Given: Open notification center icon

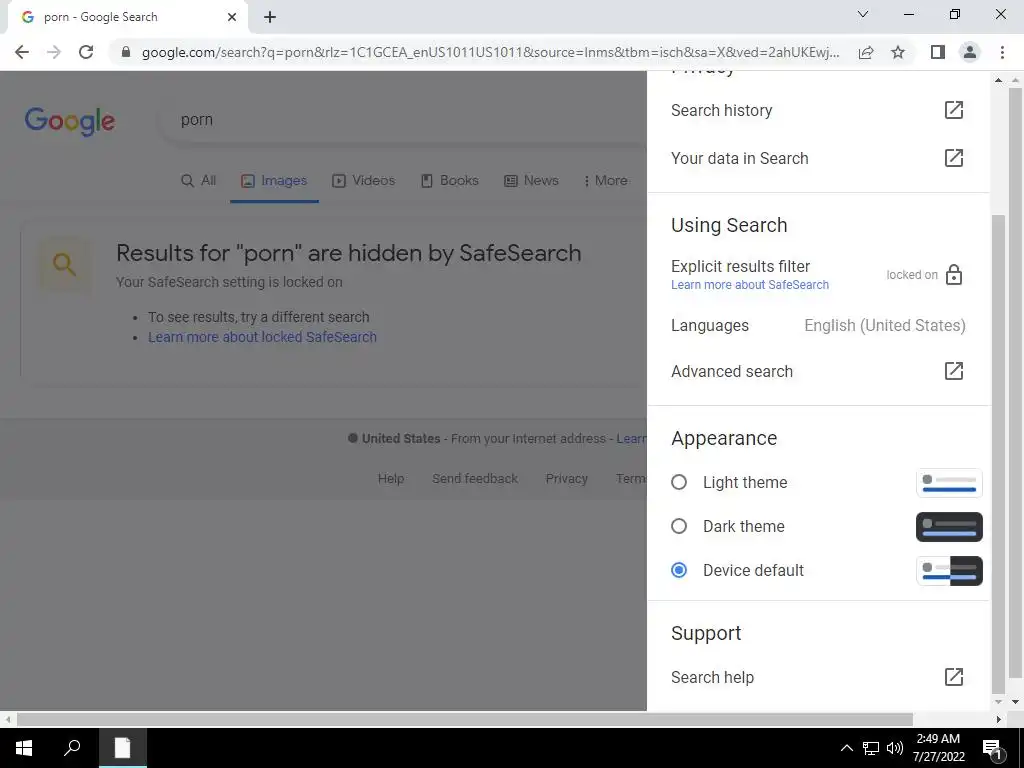Looking at the screenshot, I should pyautogui.click(x=993, y=749).
